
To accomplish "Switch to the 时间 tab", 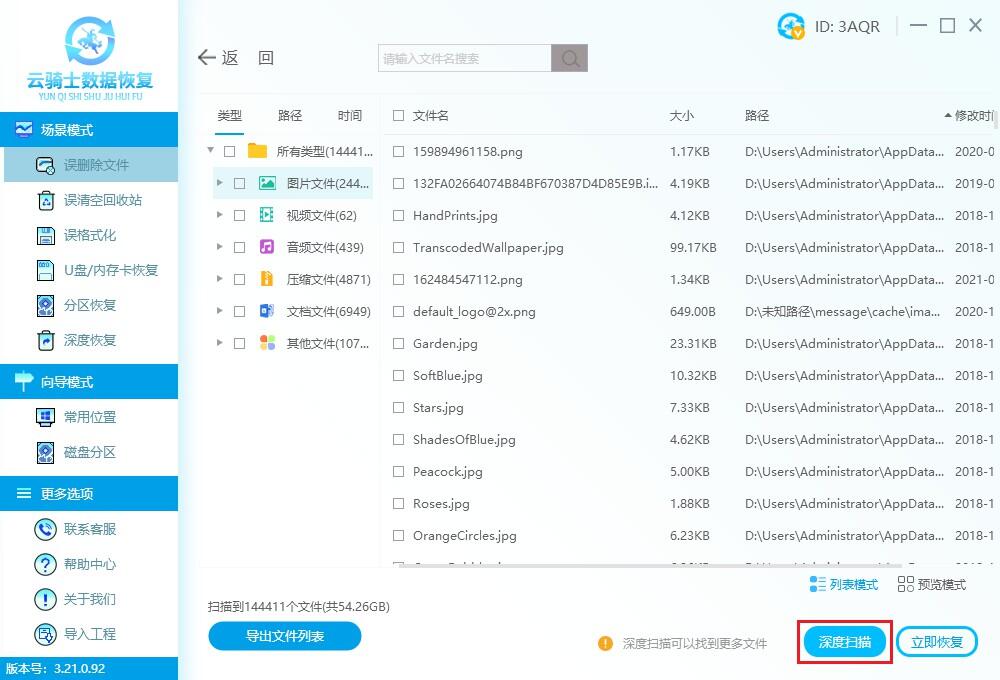I will click(x=349, y=115).
